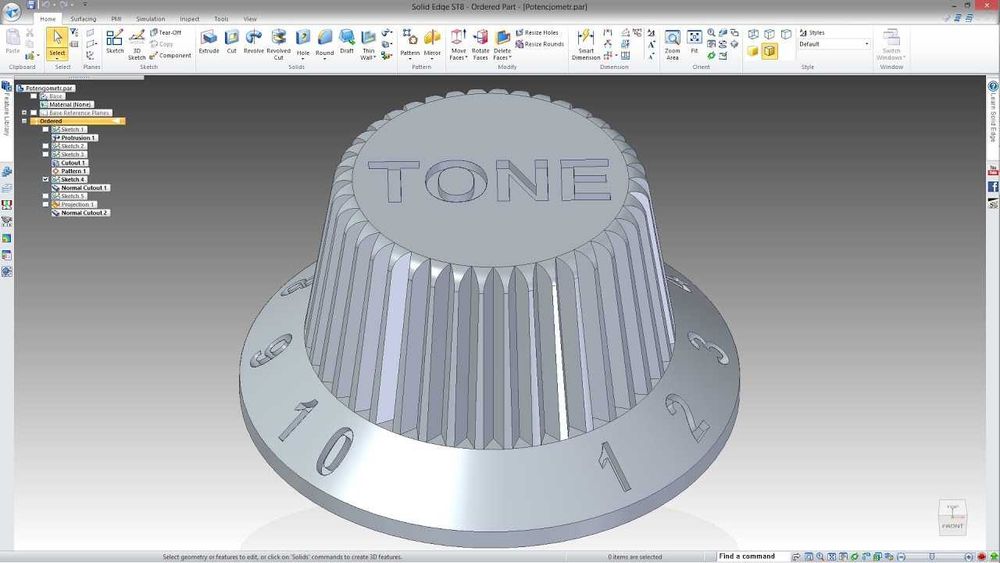Open the Facebook sidebar icon
Image resolution: width=1000 pixels, height=563 pixels.
993,187
